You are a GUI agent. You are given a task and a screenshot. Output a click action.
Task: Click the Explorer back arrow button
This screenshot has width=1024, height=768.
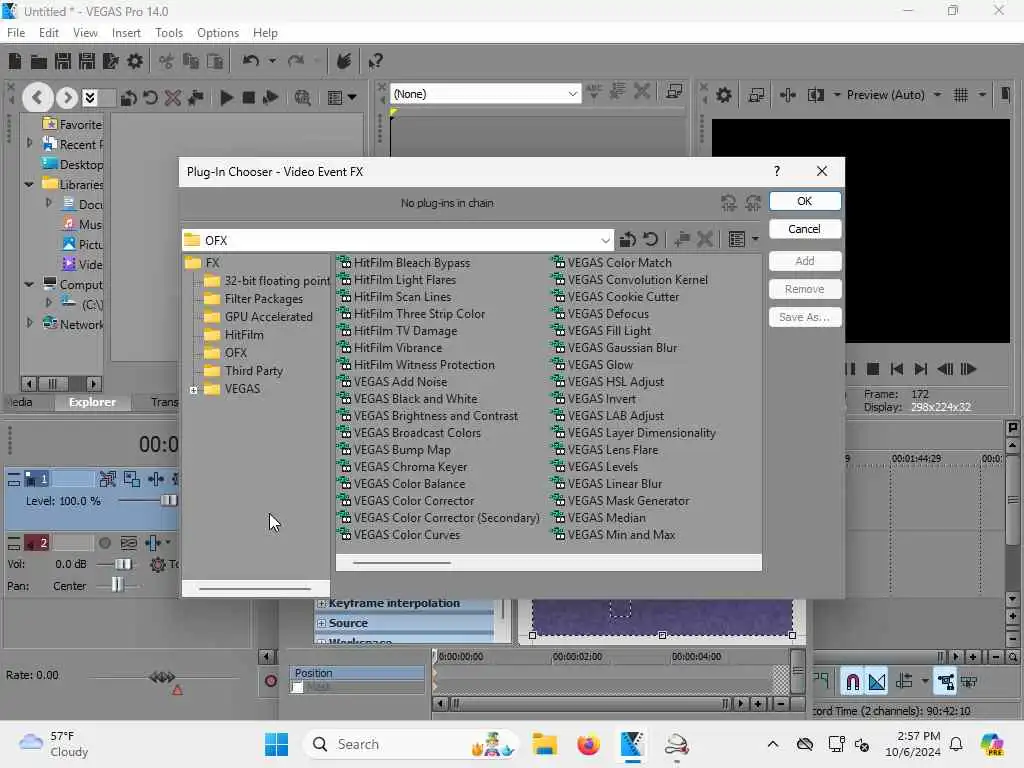click(37, 98)
